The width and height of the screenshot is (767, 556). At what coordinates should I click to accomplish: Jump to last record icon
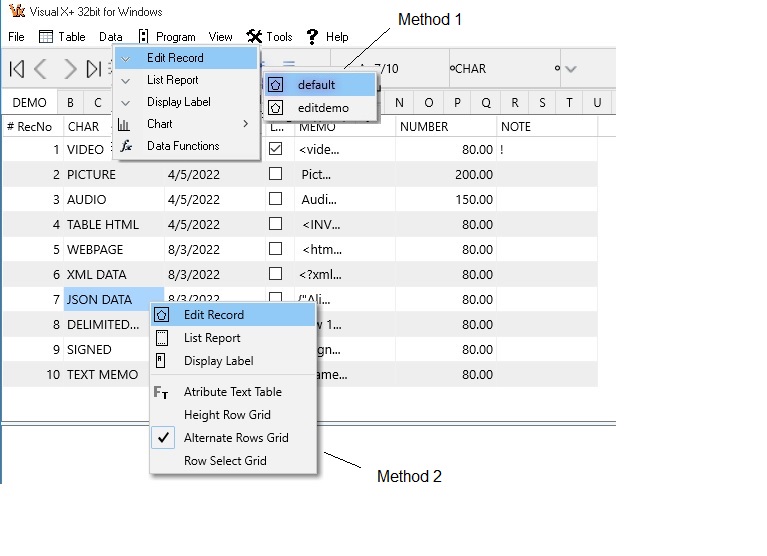point(94,69)
